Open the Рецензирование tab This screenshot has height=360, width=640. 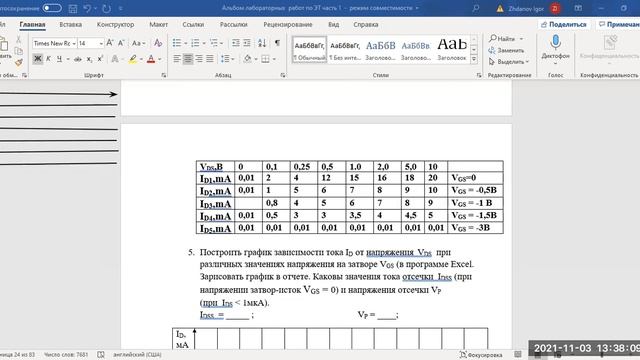288,24
